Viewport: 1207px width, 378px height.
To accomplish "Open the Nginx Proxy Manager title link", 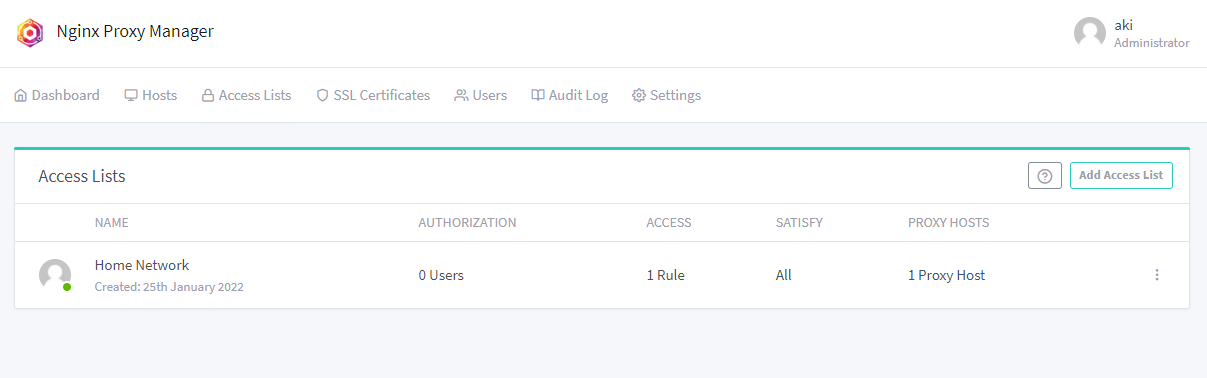I will 135,32.
